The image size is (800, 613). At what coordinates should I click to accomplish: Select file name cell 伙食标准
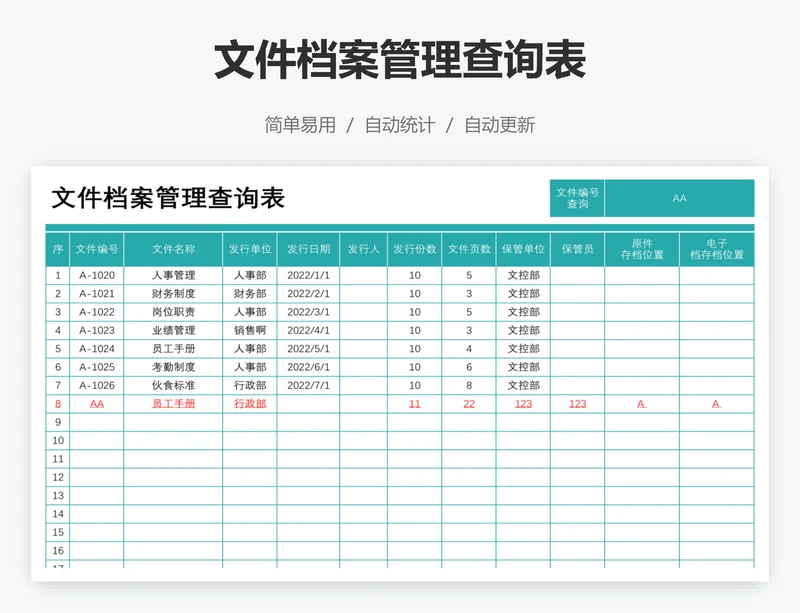tap(173, 386)
